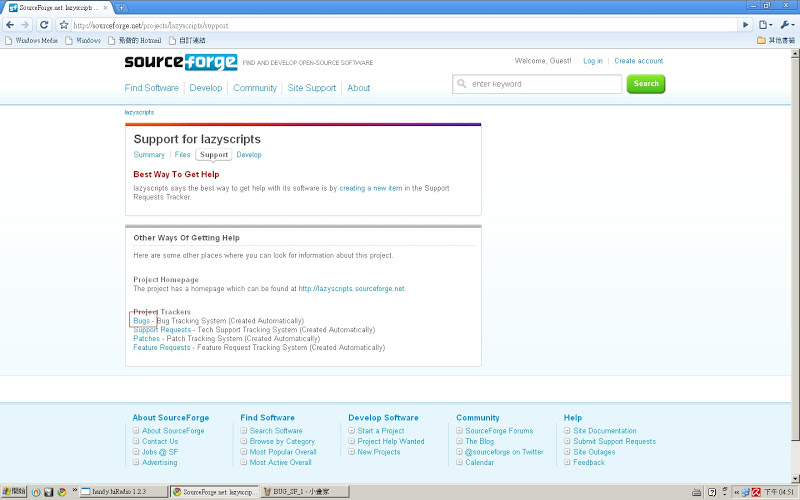Open the Site Support menu
Image resolution: width=800 pixels, height=500 pixels.
[312, 88]
